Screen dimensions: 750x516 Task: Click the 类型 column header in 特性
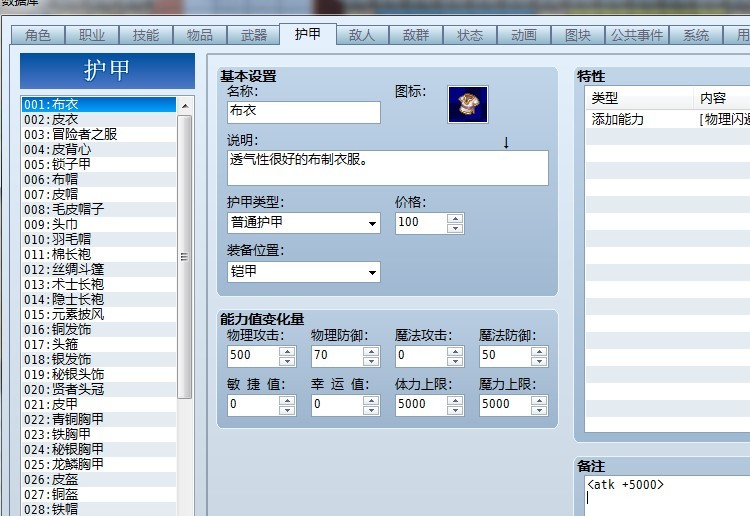[640, 98]
